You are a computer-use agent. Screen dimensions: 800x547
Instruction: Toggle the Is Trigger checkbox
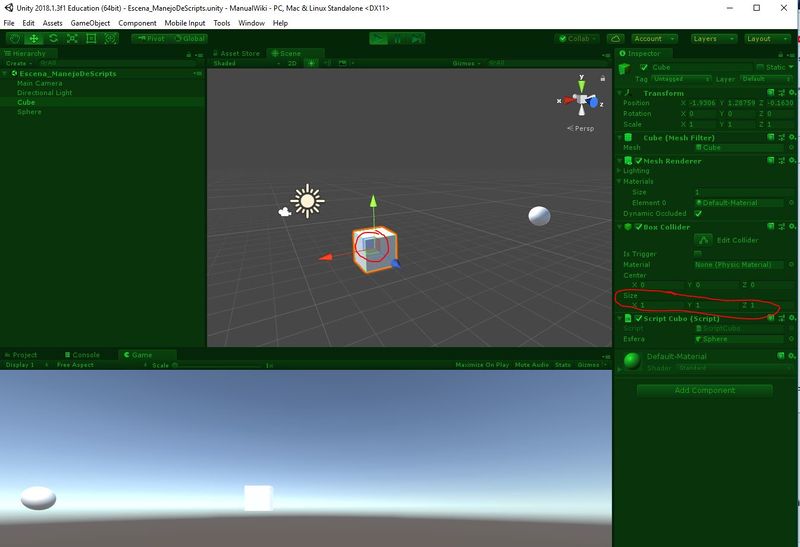click(x=698, y=254)
